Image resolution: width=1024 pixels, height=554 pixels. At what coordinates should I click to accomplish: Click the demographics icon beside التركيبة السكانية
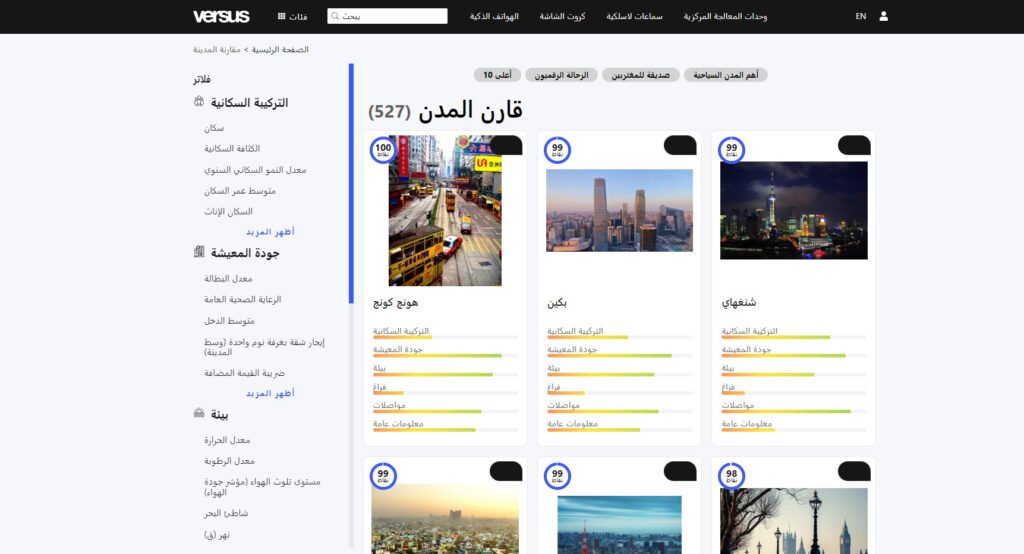click(199, 102)
